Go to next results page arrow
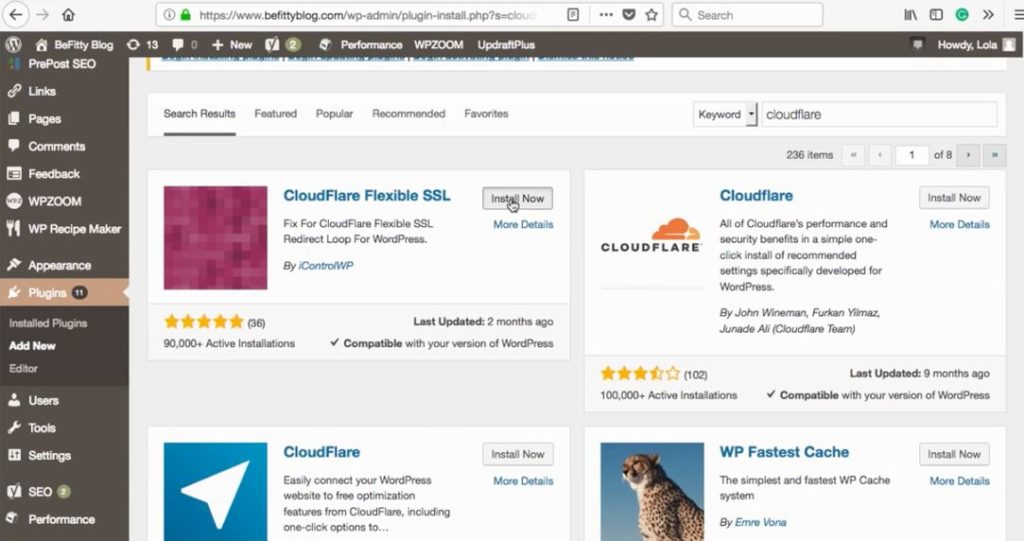Image resolution: width=1024 pixels, height=541 pixels. pyautogui.click(x=968, y=155)
